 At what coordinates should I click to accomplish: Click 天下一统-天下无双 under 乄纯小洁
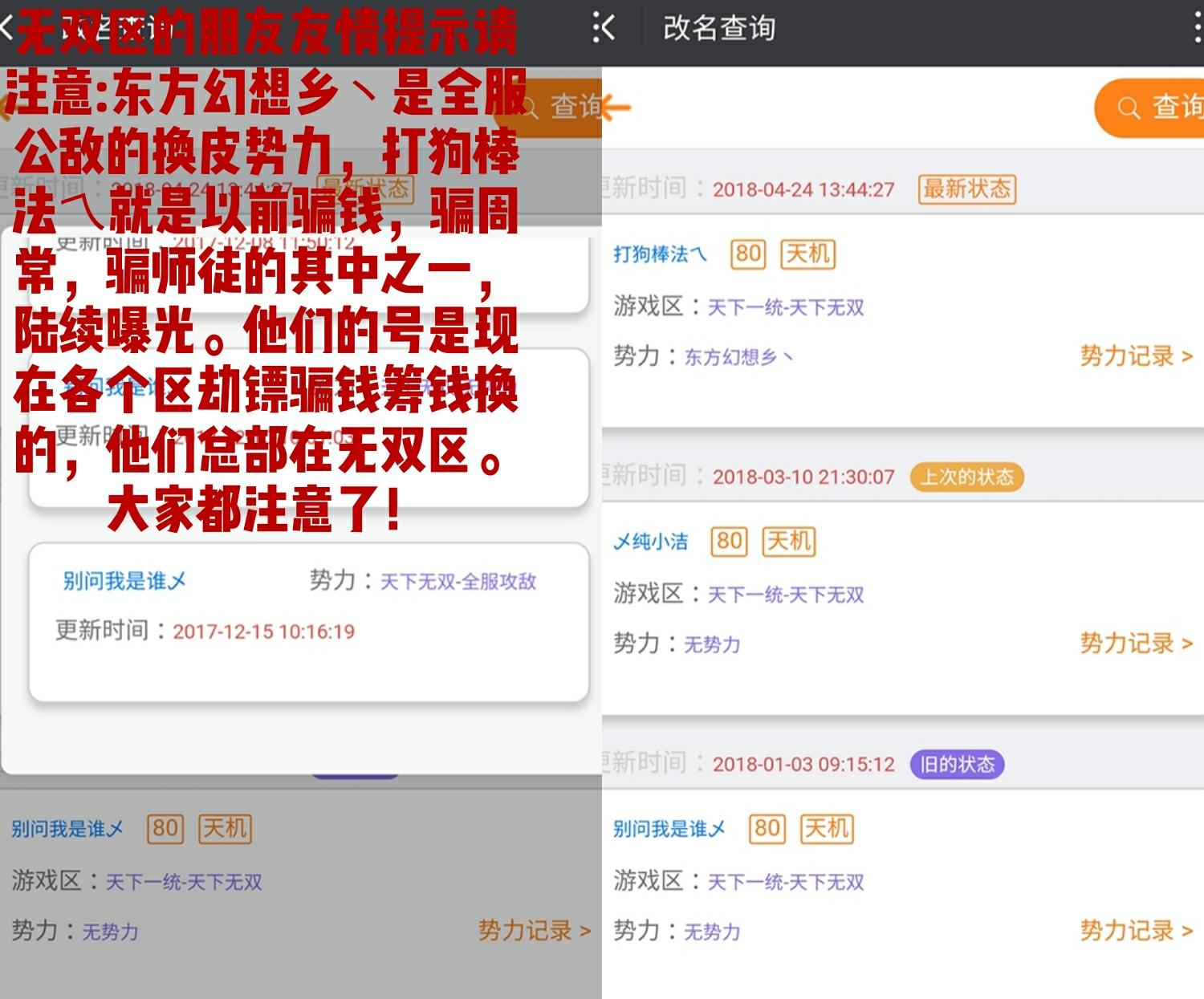coord(786,595)
